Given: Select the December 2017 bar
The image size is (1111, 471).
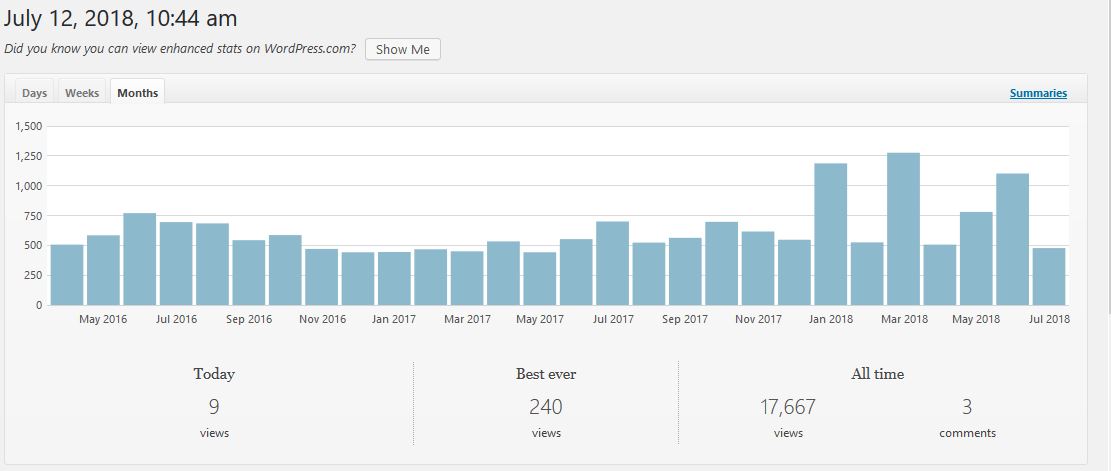Looking at the screenshot, I should (x=794, y=272).
